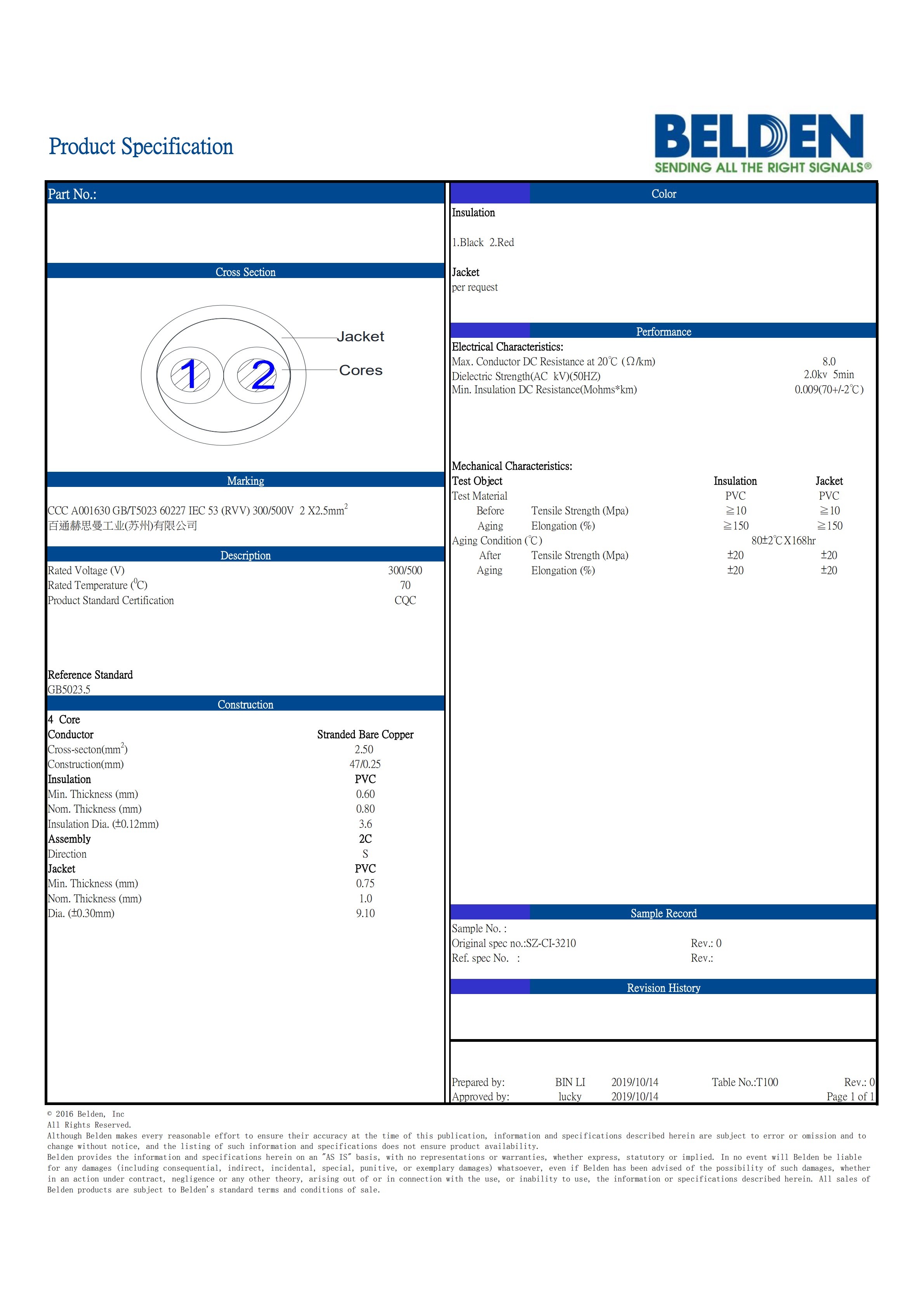Click the direction value 'S'

click(x=365, y=854)
